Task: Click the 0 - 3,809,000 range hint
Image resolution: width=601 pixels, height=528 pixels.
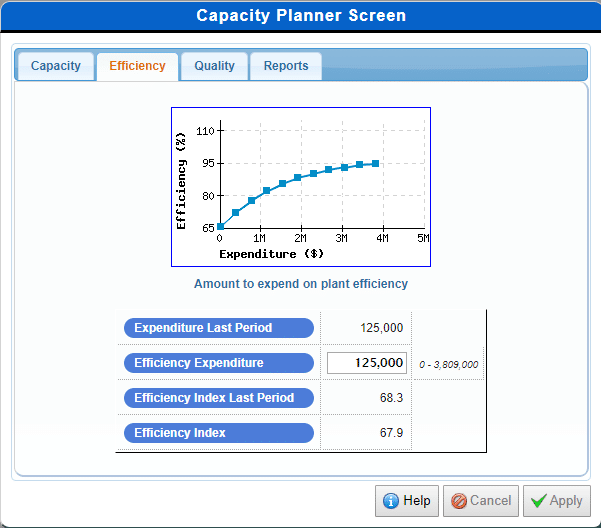Action: coord(449,364)
